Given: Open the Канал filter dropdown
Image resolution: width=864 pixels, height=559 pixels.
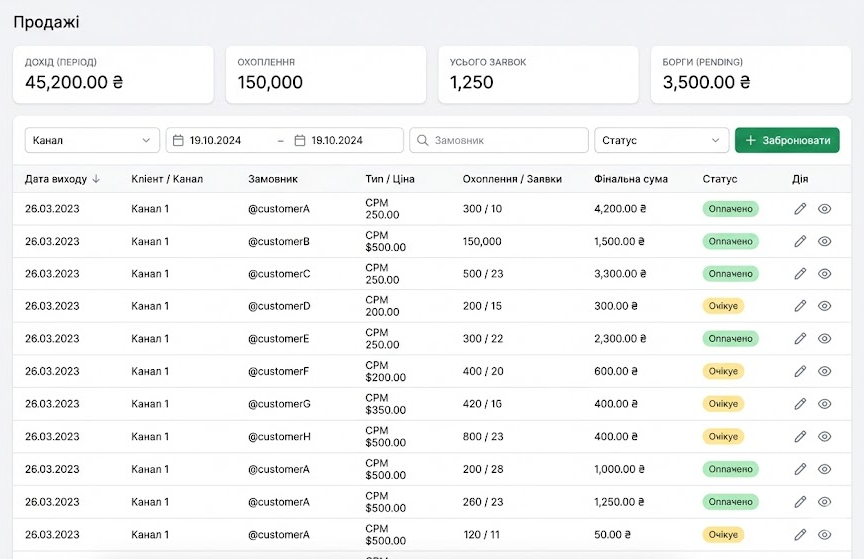Looking at the screenshot, I should [92, 141].
